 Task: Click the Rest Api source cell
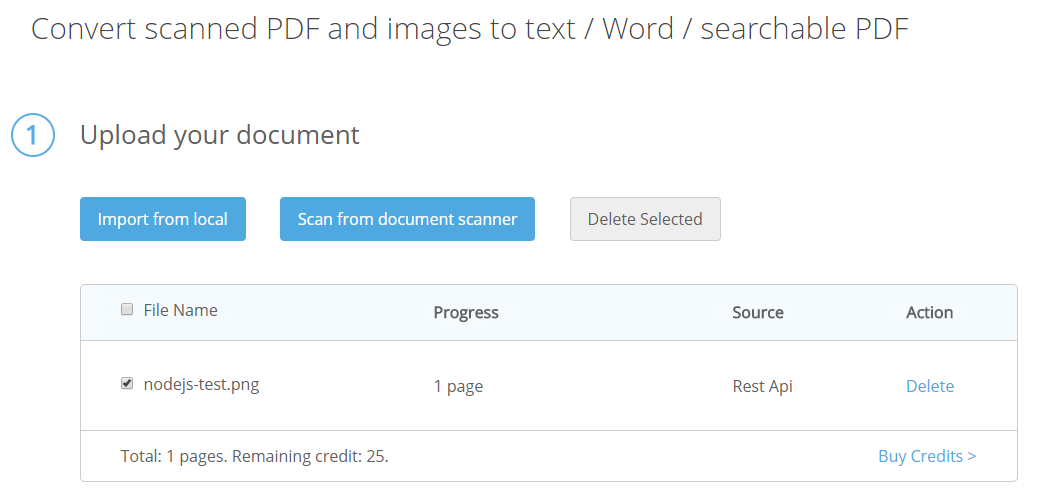click(x=762, y=386)
